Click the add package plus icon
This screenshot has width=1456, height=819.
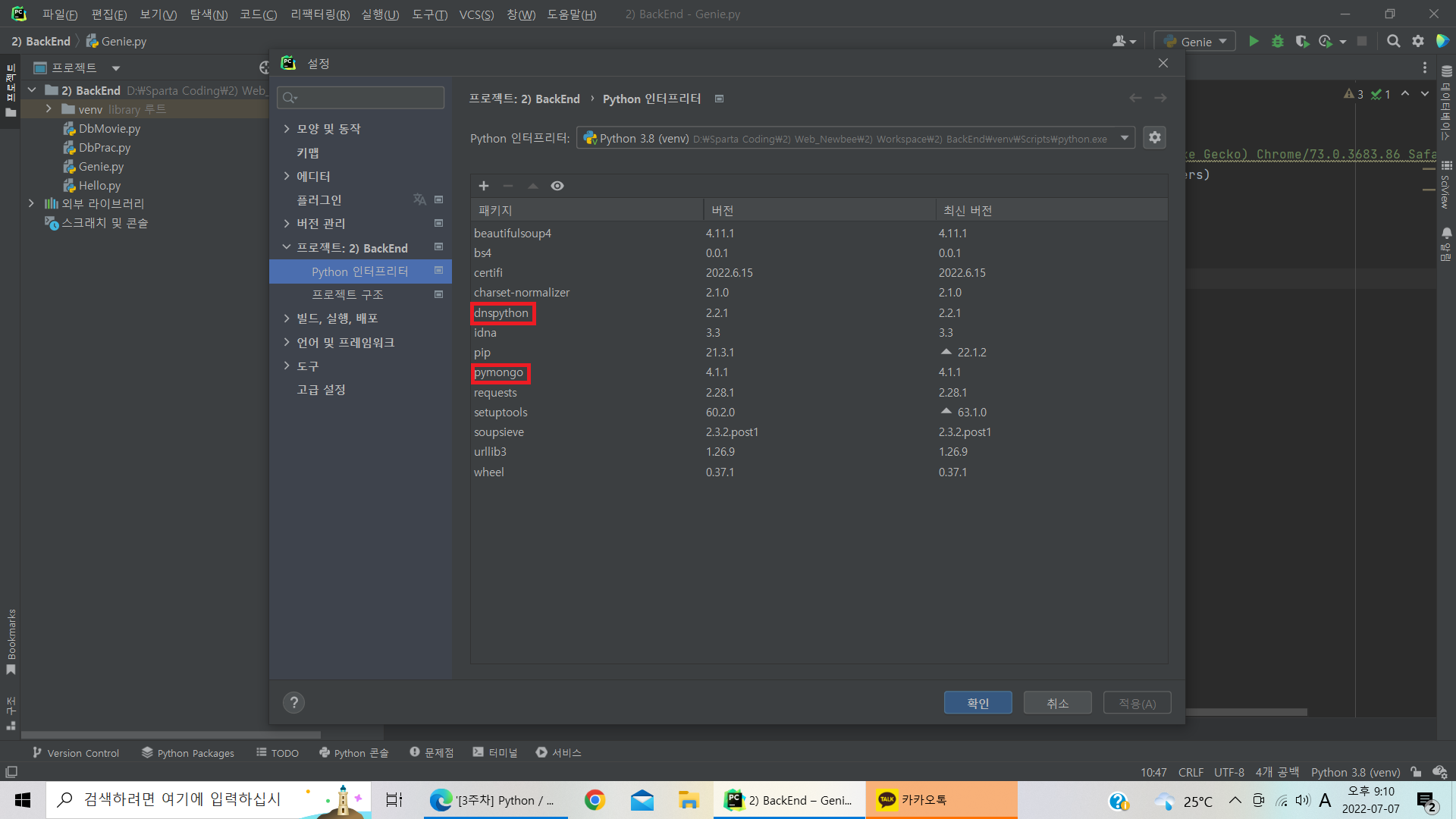pyautogui.click(x=484, y=186)
